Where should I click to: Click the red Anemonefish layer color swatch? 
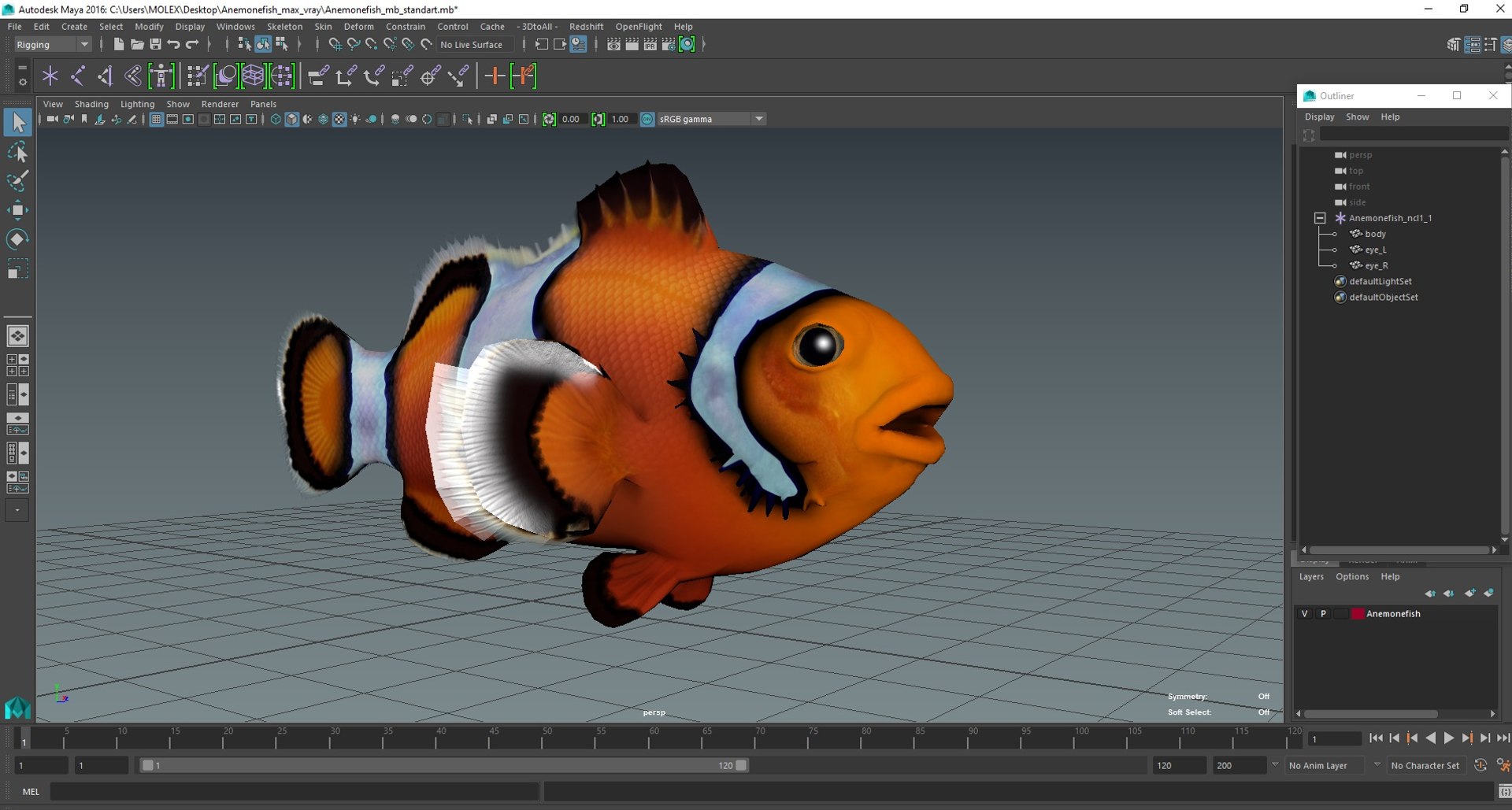pyautogui.click(x=1358, y=613)
